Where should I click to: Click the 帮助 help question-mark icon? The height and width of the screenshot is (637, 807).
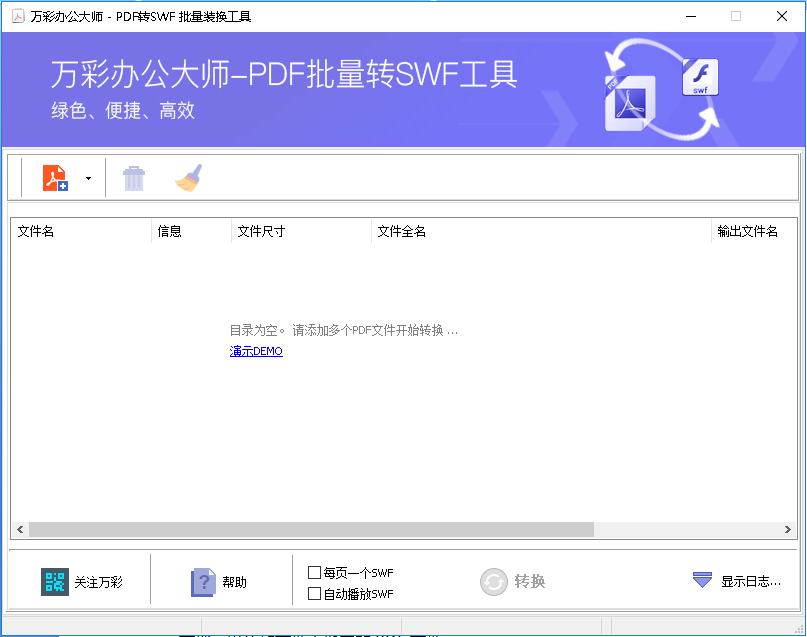[200, 580]
